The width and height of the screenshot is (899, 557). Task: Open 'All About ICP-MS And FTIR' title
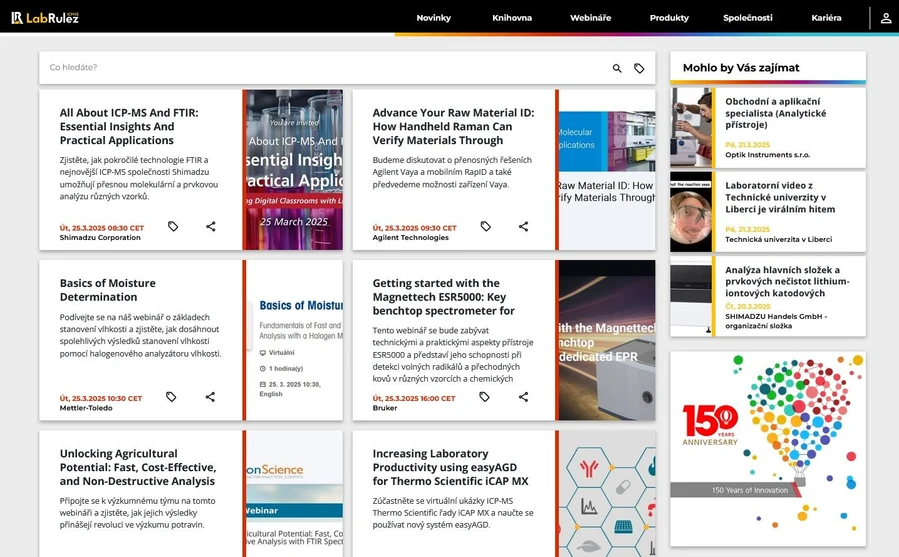[x=129, y=127]
